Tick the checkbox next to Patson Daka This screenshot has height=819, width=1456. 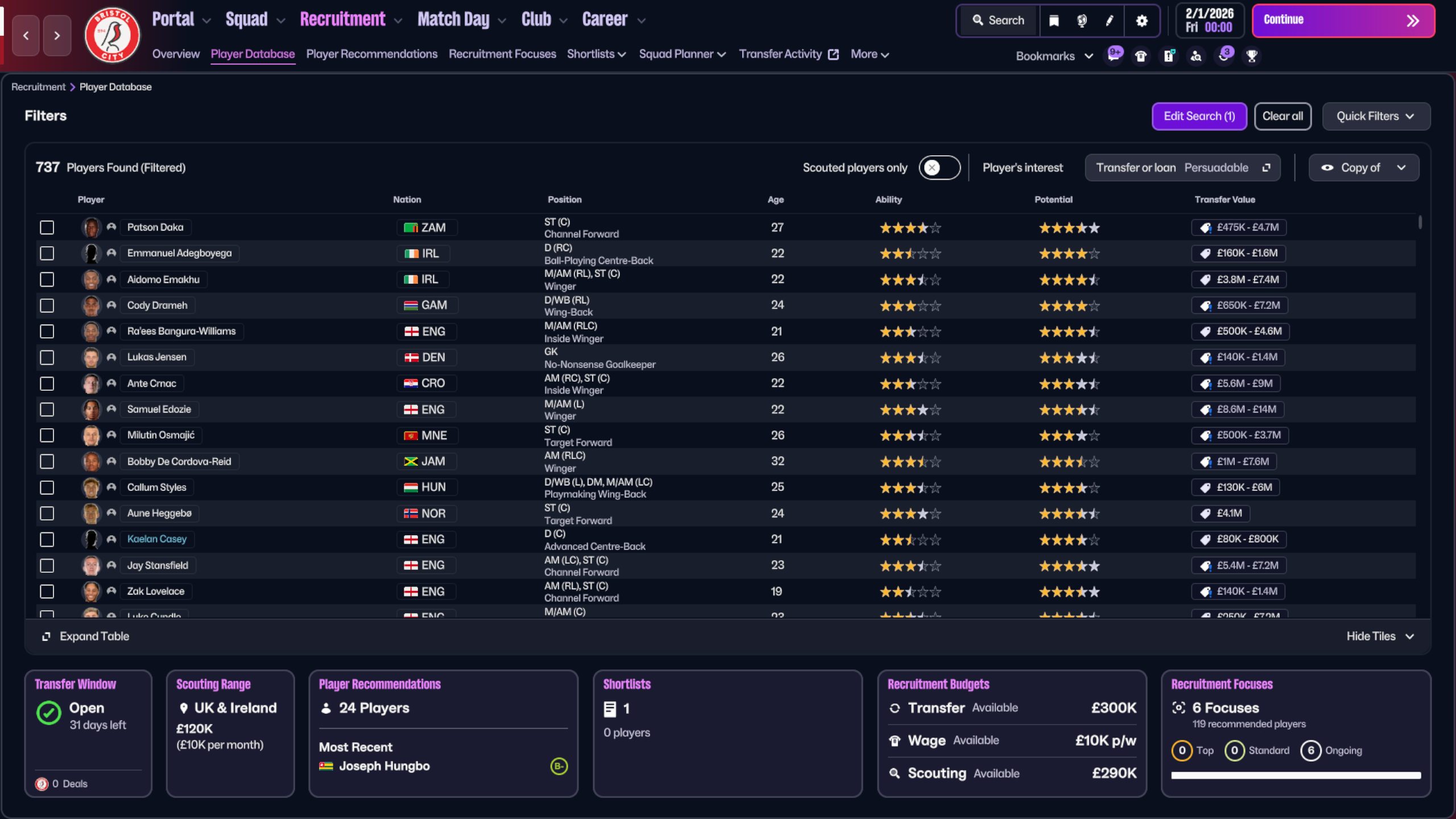(47, 227)
